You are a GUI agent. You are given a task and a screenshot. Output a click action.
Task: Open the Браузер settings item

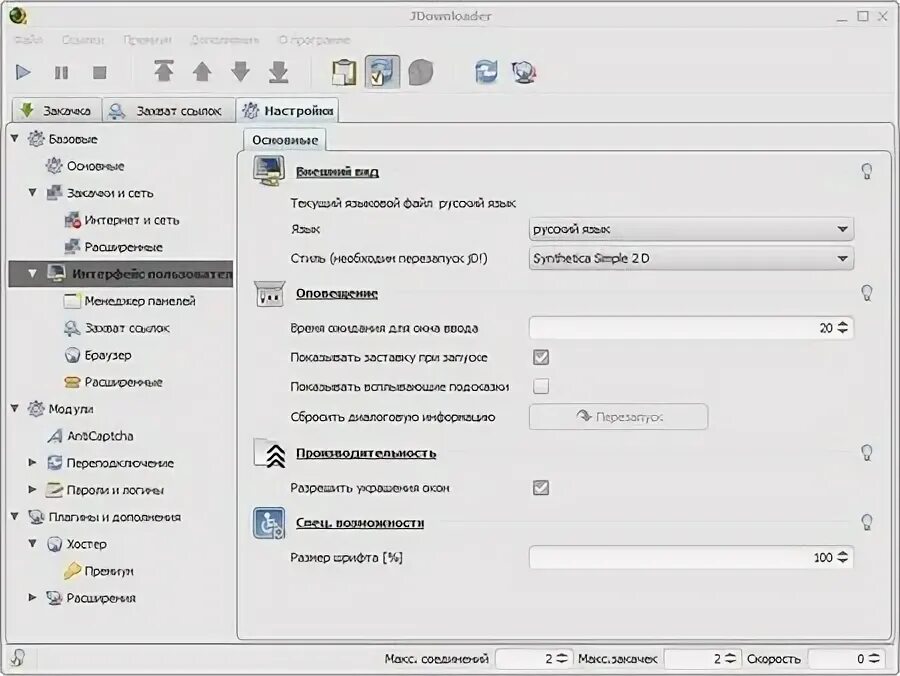click(x=98, y=355)
